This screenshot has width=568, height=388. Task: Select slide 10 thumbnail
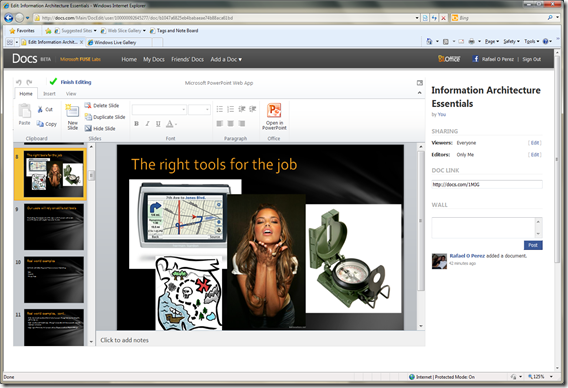coord(54,279)
